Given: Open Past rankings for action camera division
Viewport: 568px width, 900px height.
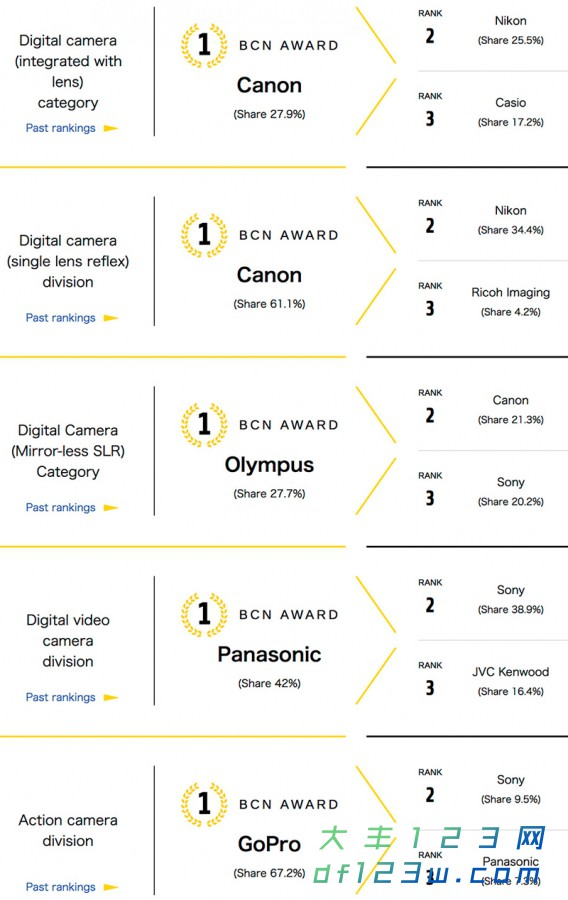Looking at the screenshot, I should coord(60,887).
